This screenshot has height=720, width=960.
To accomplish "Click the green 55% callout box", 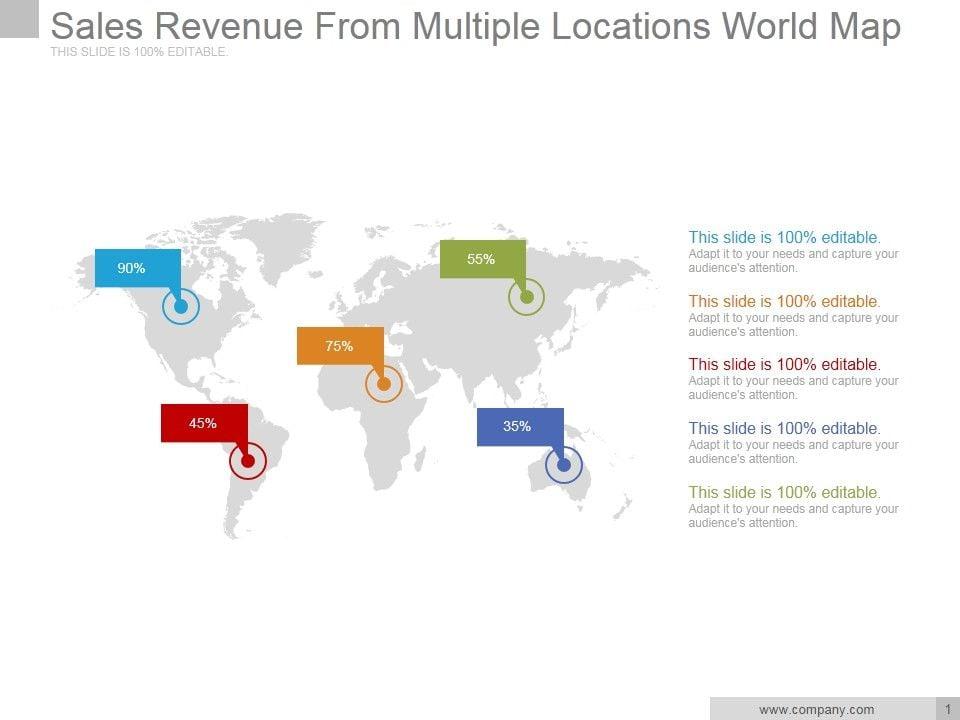I will 482,259.
